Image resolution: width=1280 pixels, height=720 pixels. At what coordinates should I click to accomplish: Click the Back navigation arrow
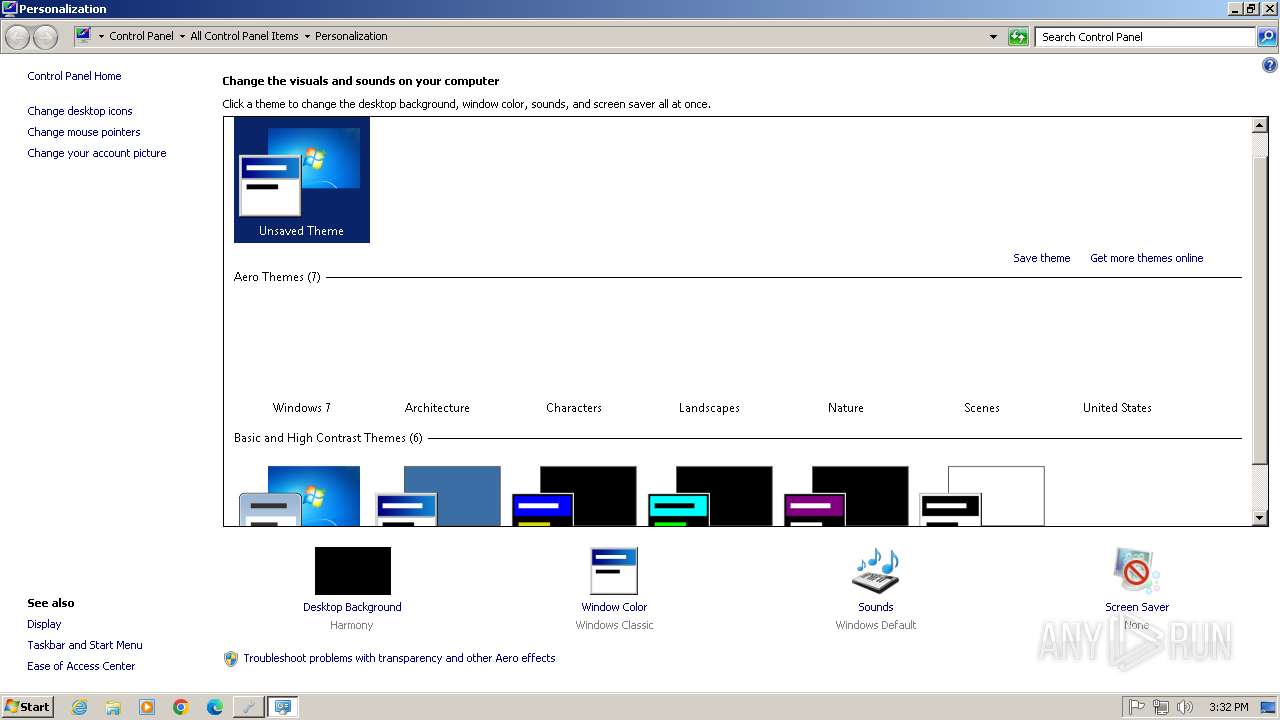tap(18, 37)
